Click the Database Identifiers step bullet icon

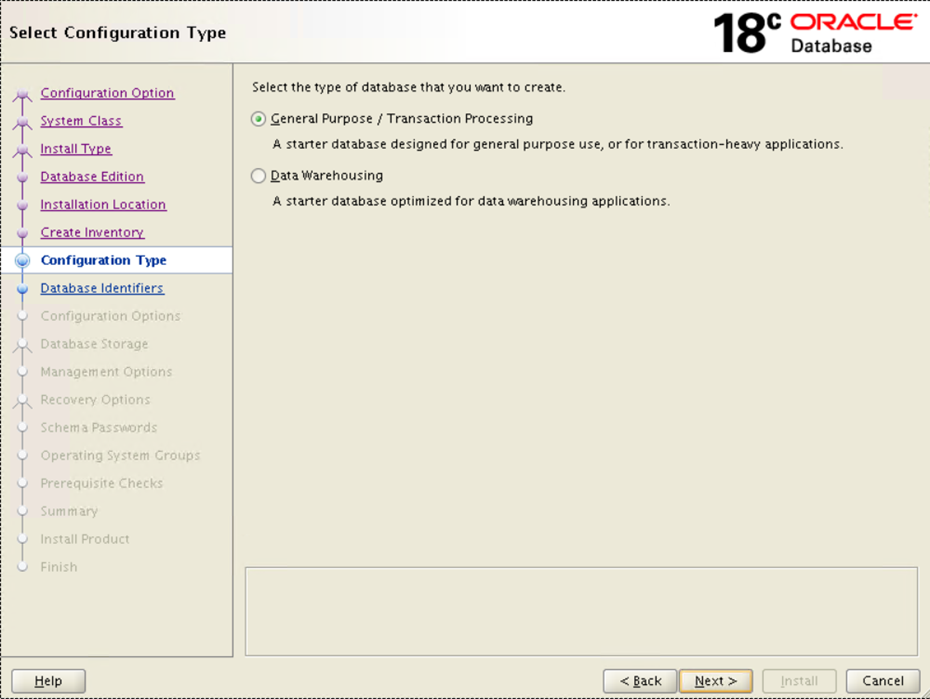pos(23,289)
